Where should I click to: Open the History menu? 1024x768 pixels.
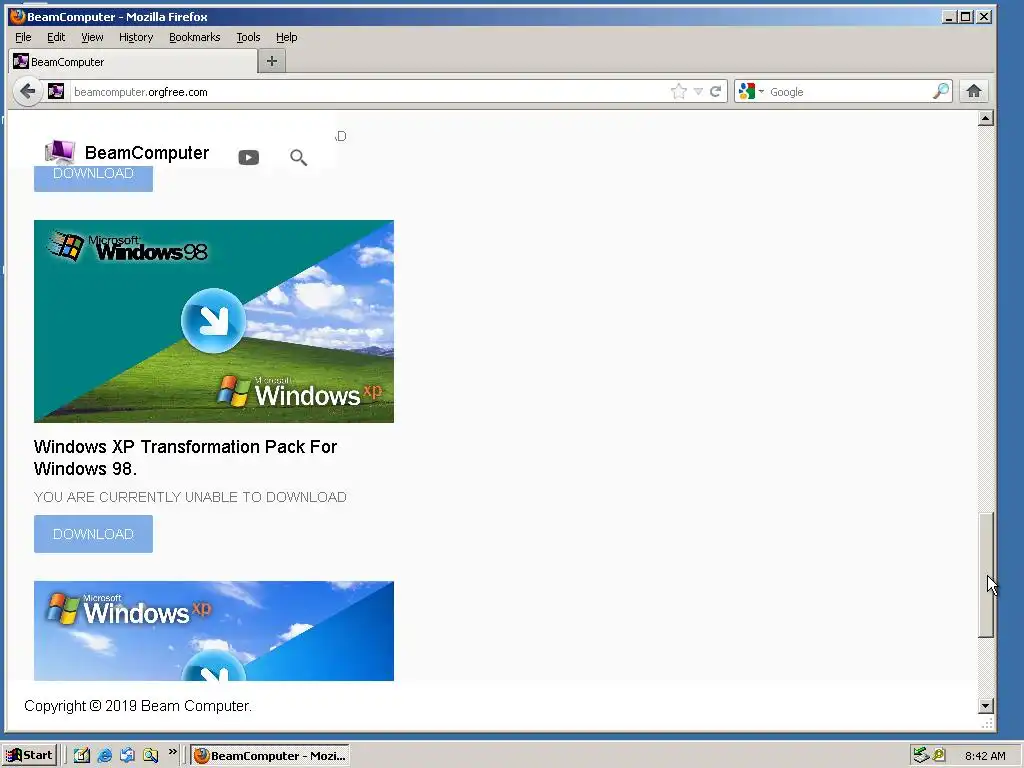click(136, 37)
